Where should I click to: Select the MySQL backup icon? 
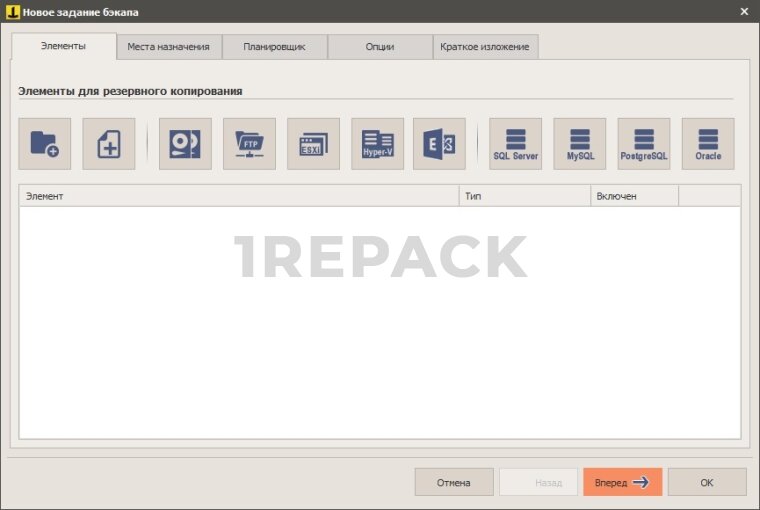coord(580,144)
